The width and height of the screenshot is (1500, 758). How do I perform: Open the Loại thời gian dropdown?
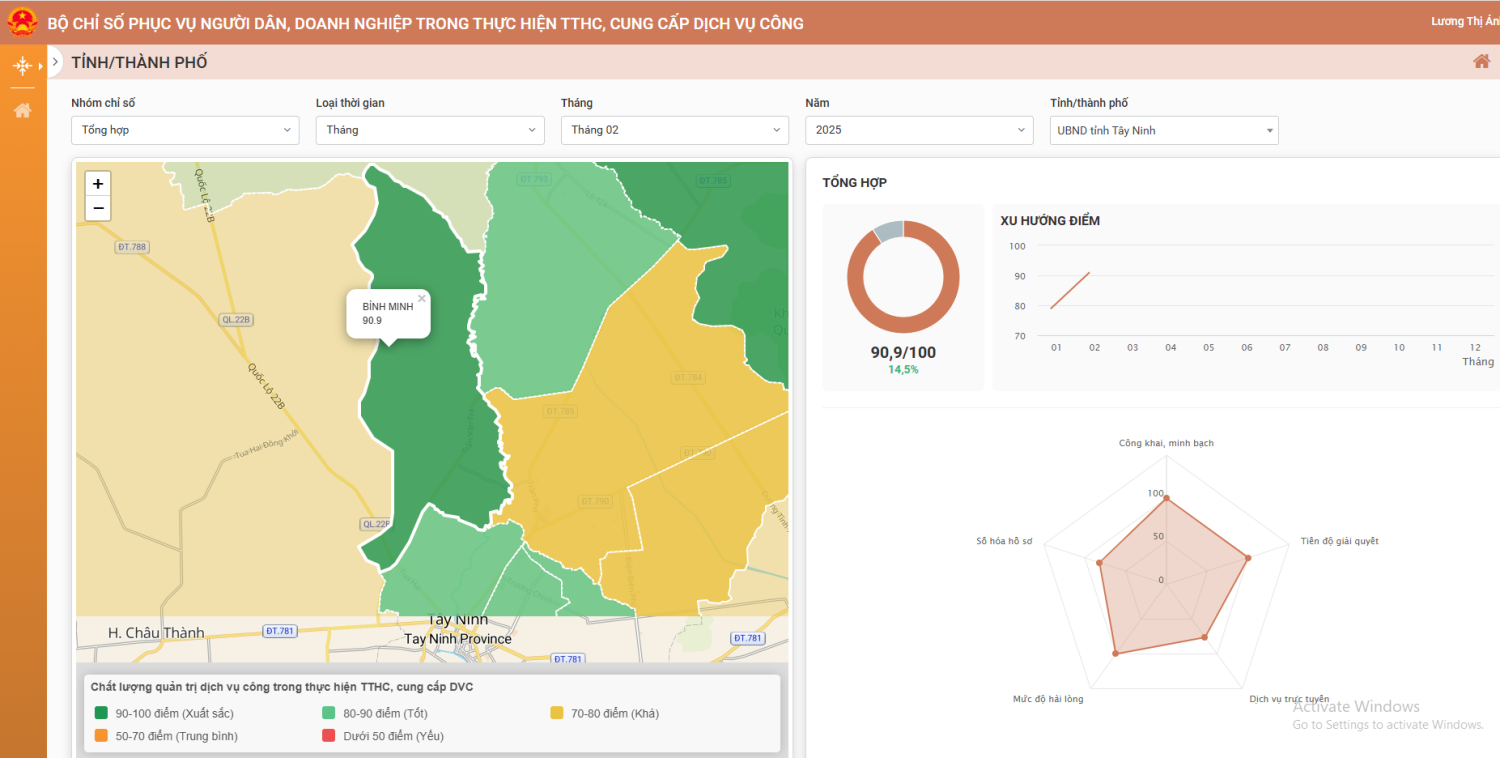[x=430, y=130]
